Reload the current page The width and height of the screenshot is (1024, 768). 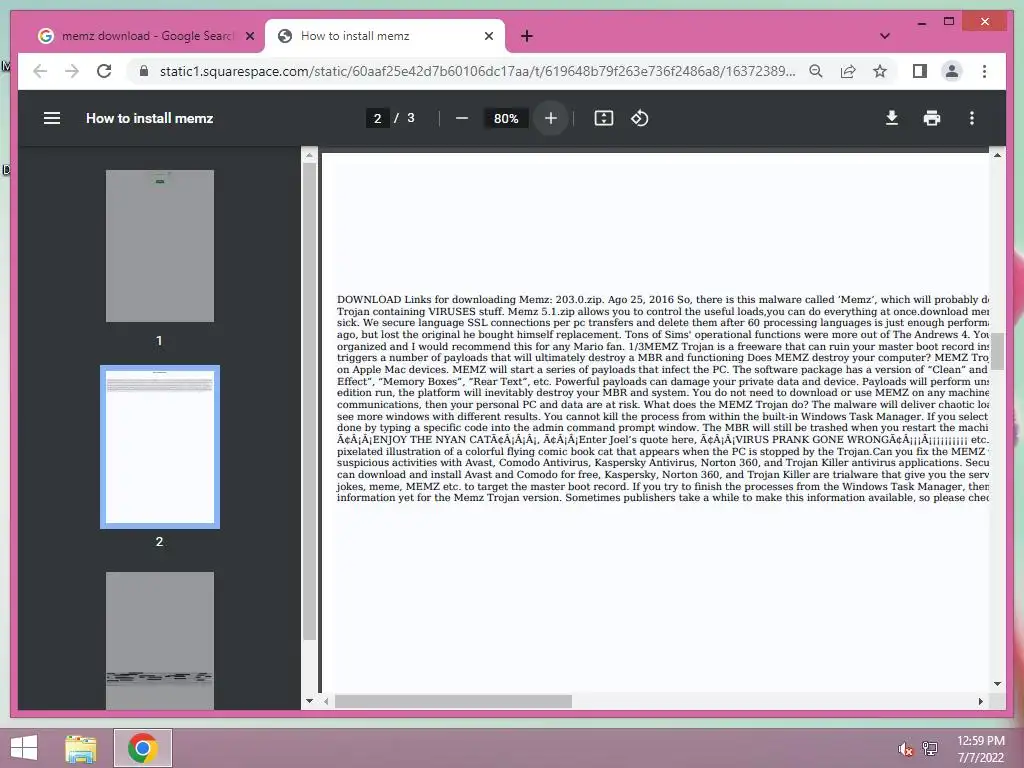pyautogui.click(x=104, y=71)
